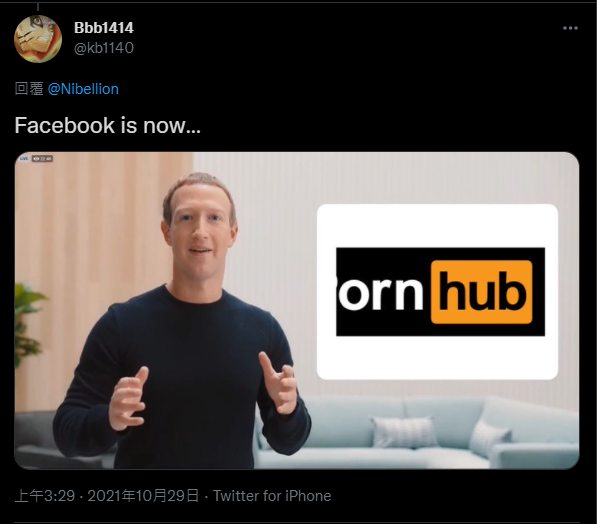Open the attached tweet image
Viewport: 597px width, 524px height.
point(297,310)
